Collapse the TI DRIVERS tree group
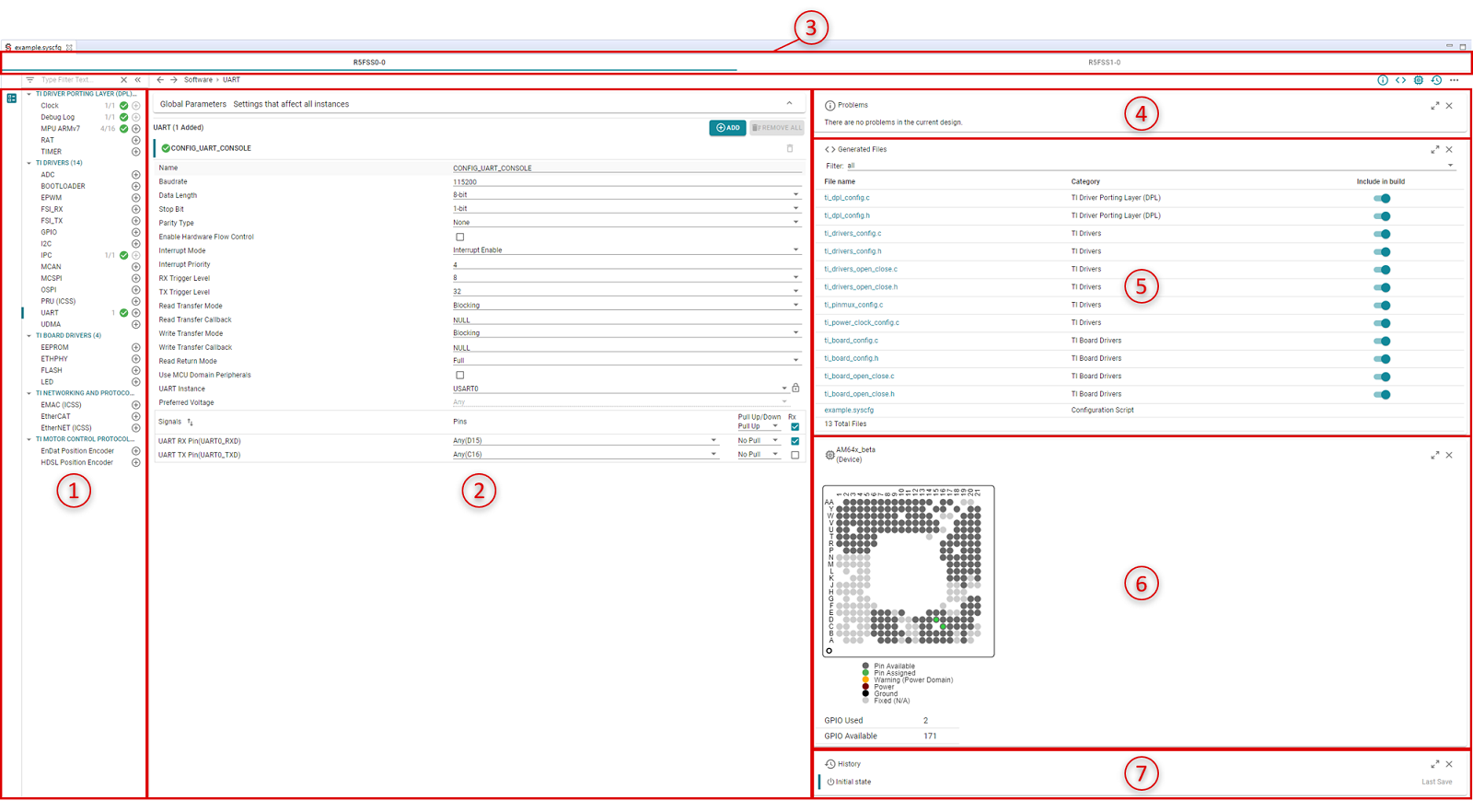 coord(29,163)
